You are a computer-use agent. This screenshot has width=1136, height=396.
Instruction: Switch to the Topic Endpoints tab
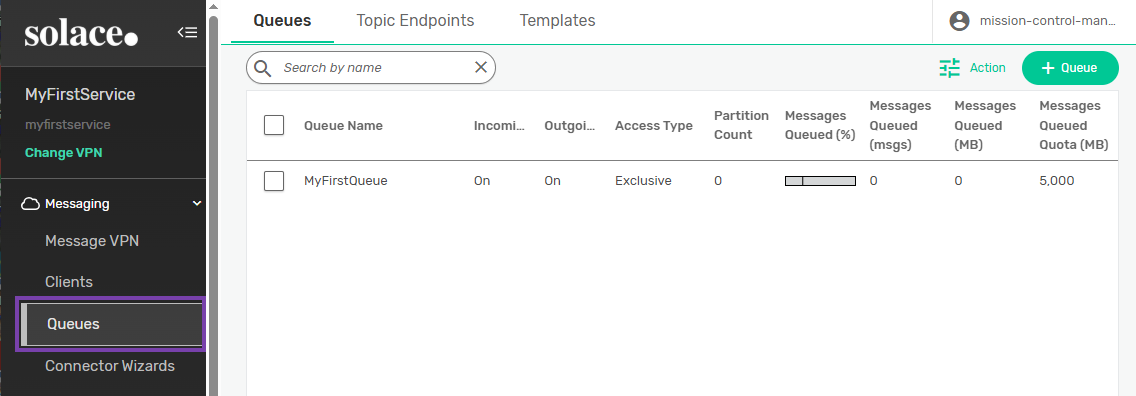415,20
